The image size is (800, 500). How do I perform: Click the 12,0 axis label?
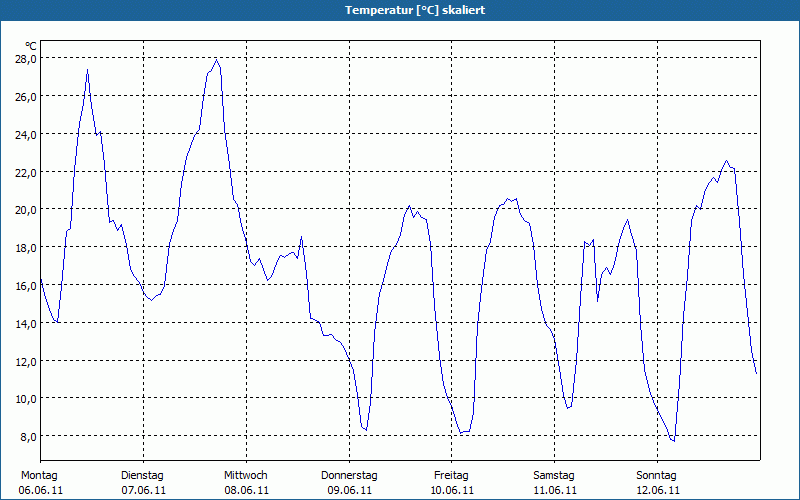pyautogui.click(x=26, y=361)
